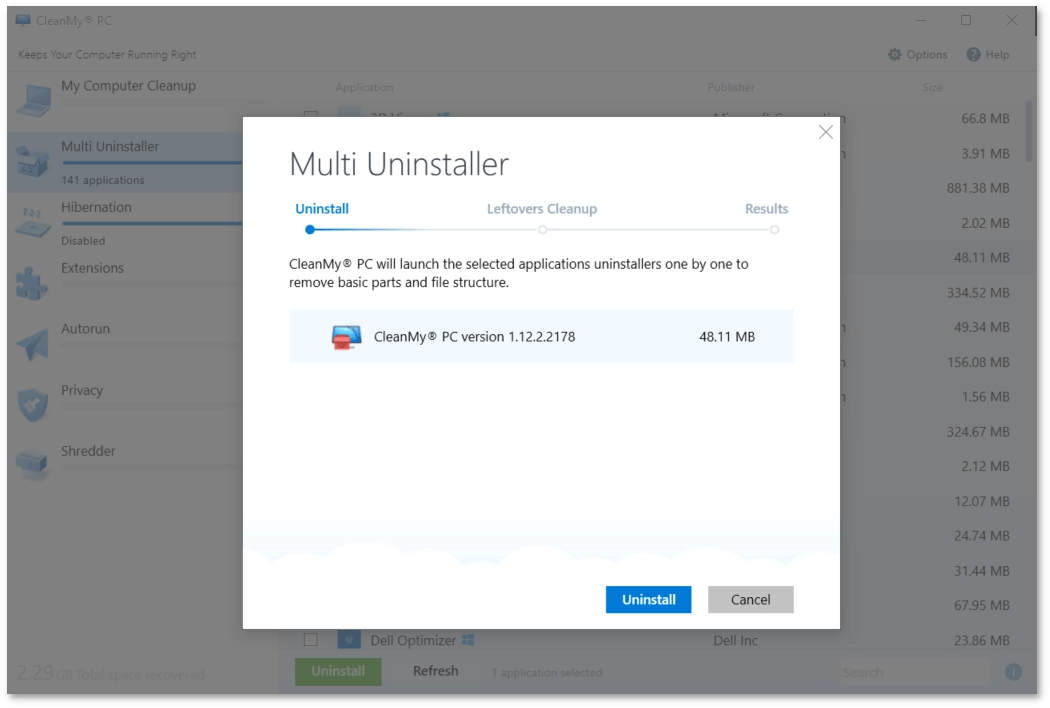
Task: Select Hibernation sidebar label
Action: tap(96, 208)
